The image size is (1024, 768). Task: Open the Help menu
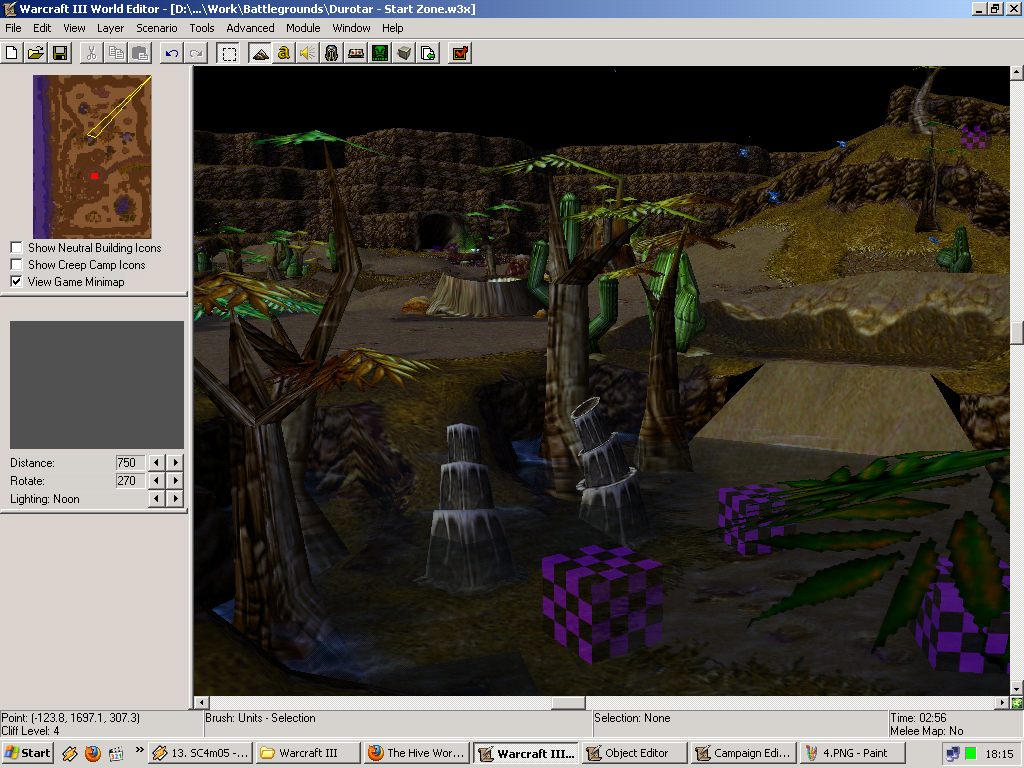click(x=392, y=28)
